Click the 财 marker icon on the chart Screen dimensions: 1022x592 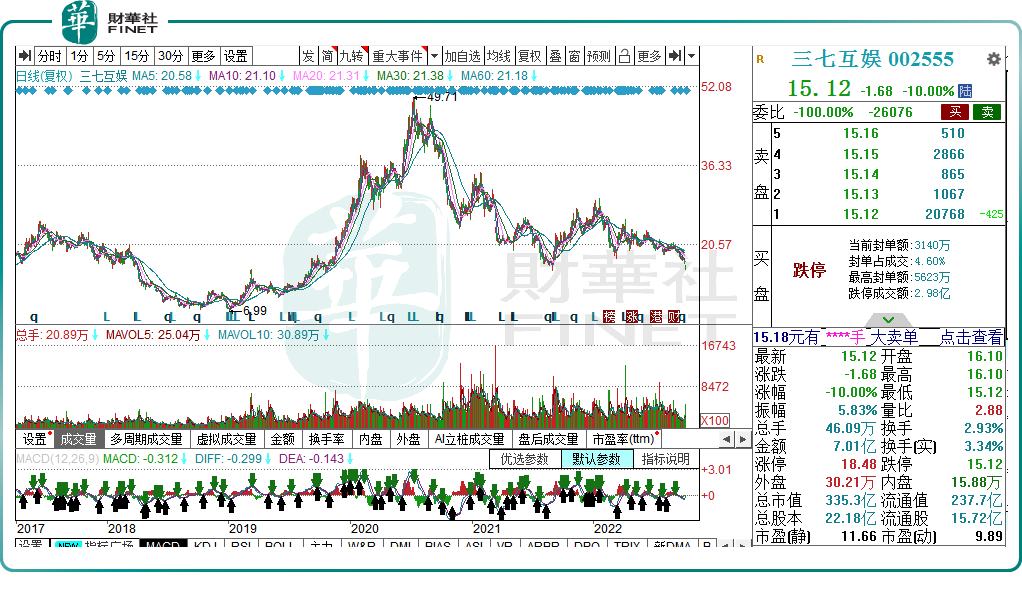[x=674, y=317]
